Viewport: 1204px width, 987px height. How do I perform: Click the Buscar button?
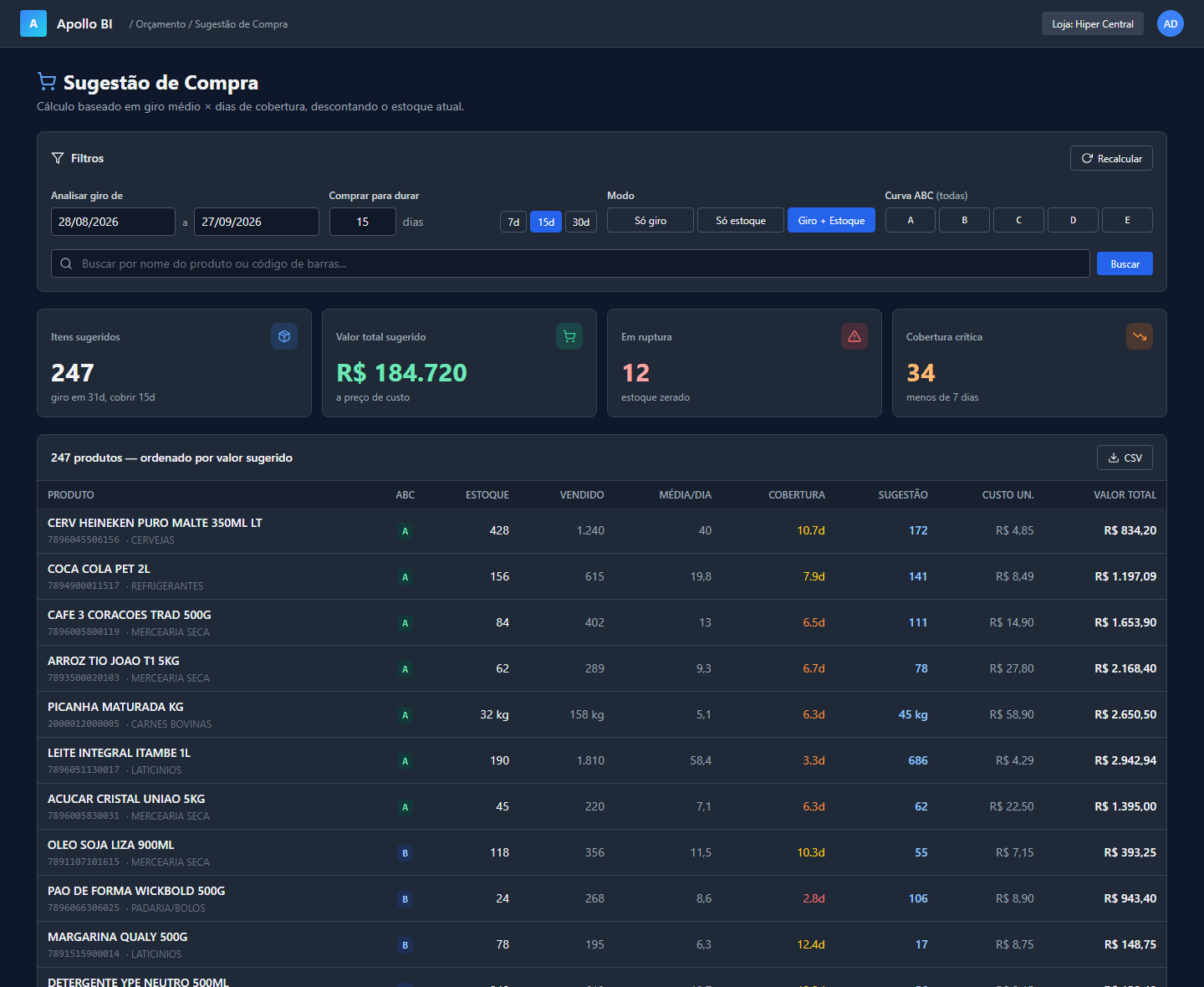(x=1125, y=263)
